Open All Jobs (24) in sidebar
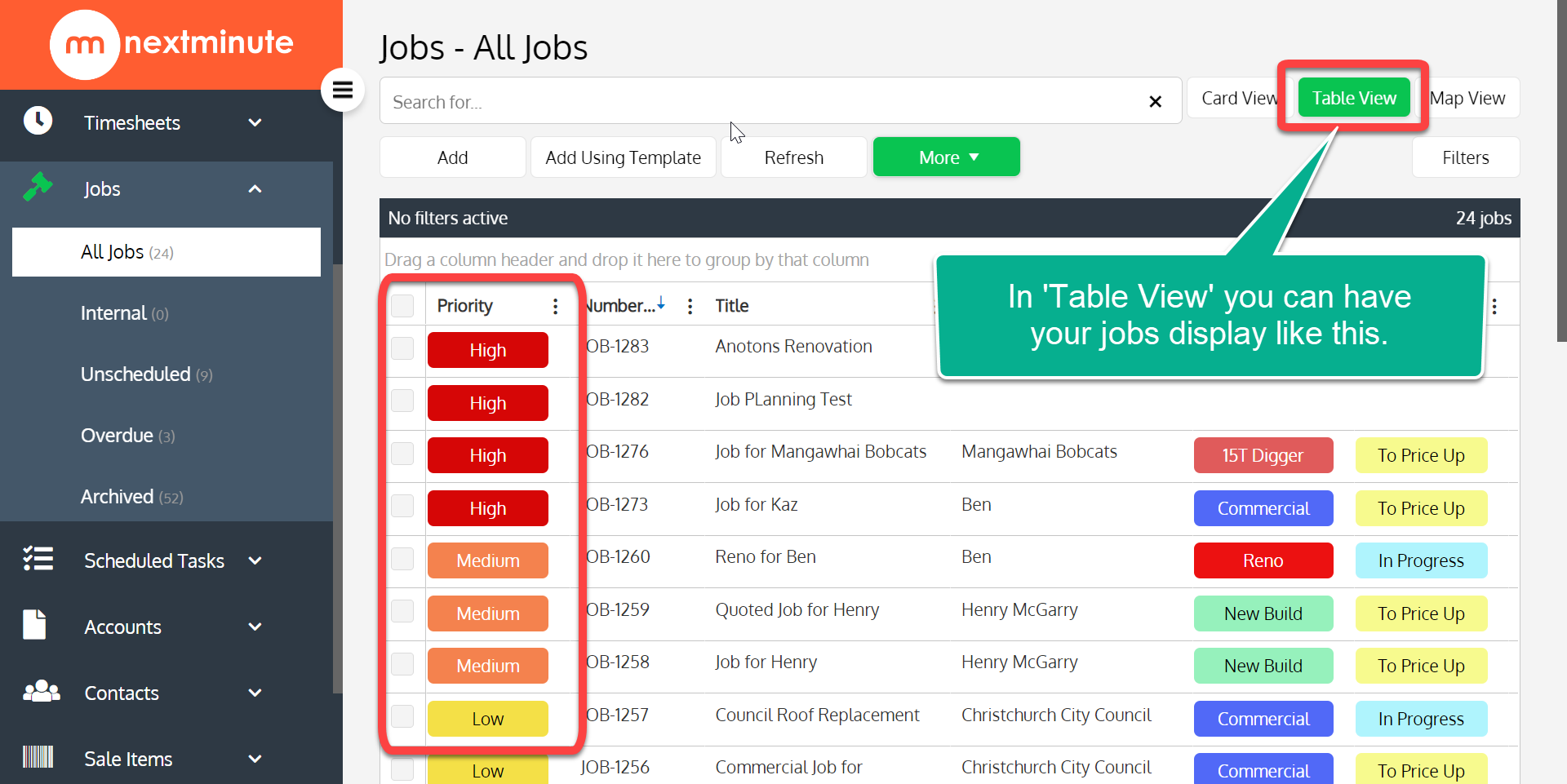This screenshot has height=784, width=1567. 166,252
